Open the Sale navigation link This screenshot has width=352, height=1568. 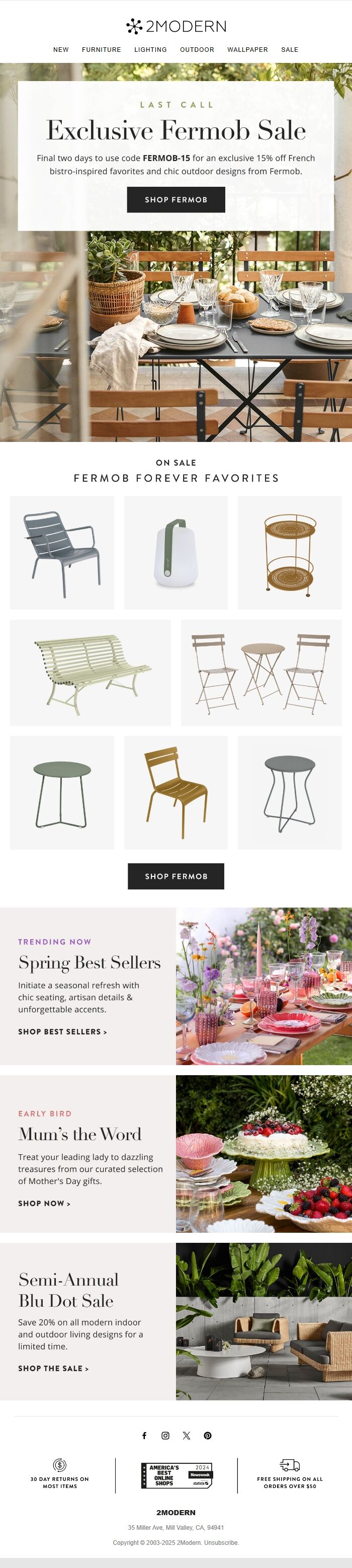289,50
